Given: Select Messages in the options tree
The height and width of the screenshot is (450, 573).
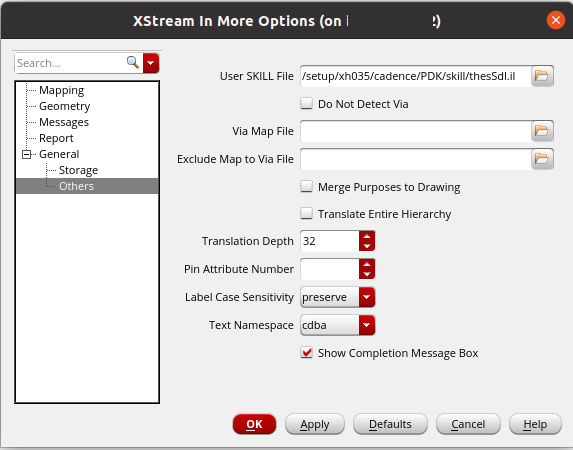Looking at the screenshot, I should (64, 122).
